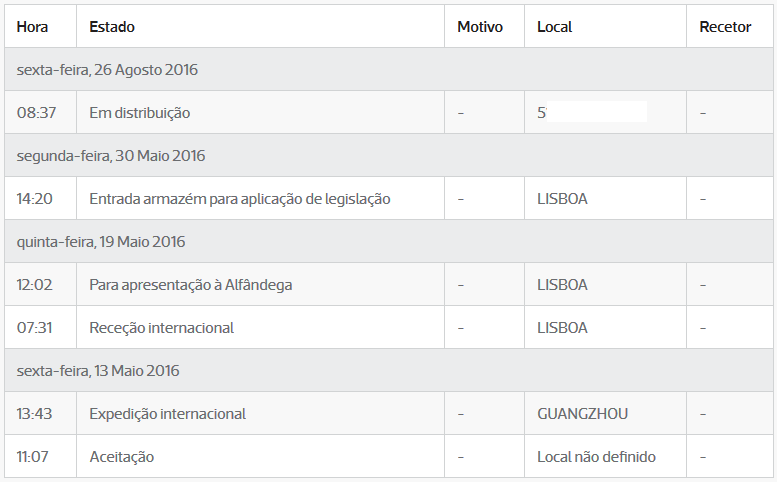The image size is (777, 482).
Task: Click the Em distribuição status cell
Action: (x=140, y=113)
